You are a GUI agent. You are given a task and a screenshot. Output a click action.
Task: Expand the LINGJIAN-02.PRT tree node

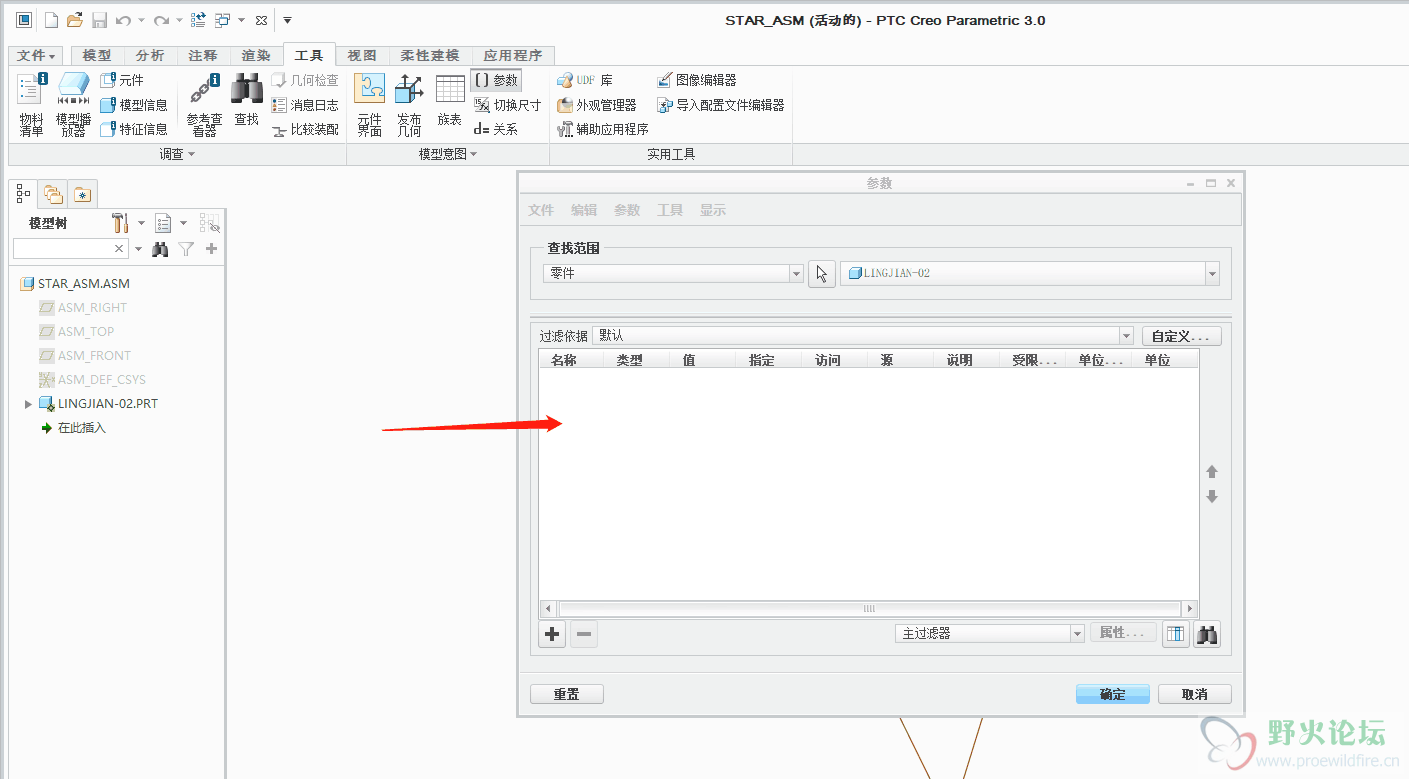pyautogui.click(x=28, y=404)
